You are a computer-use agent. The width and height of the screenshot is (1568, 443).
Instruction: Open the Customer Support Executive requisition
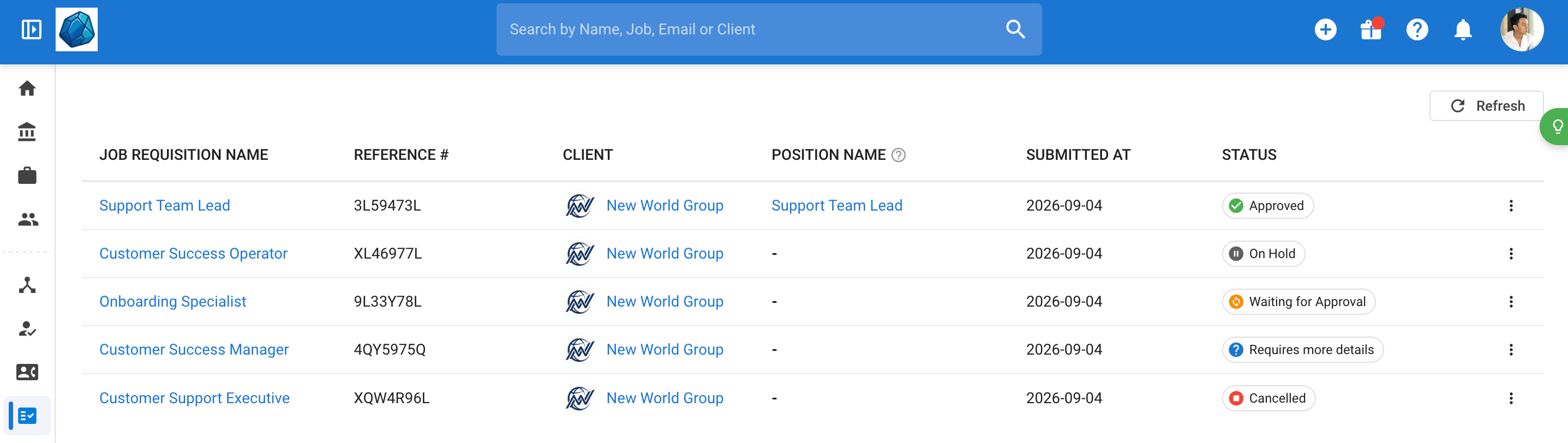(194, 399)
